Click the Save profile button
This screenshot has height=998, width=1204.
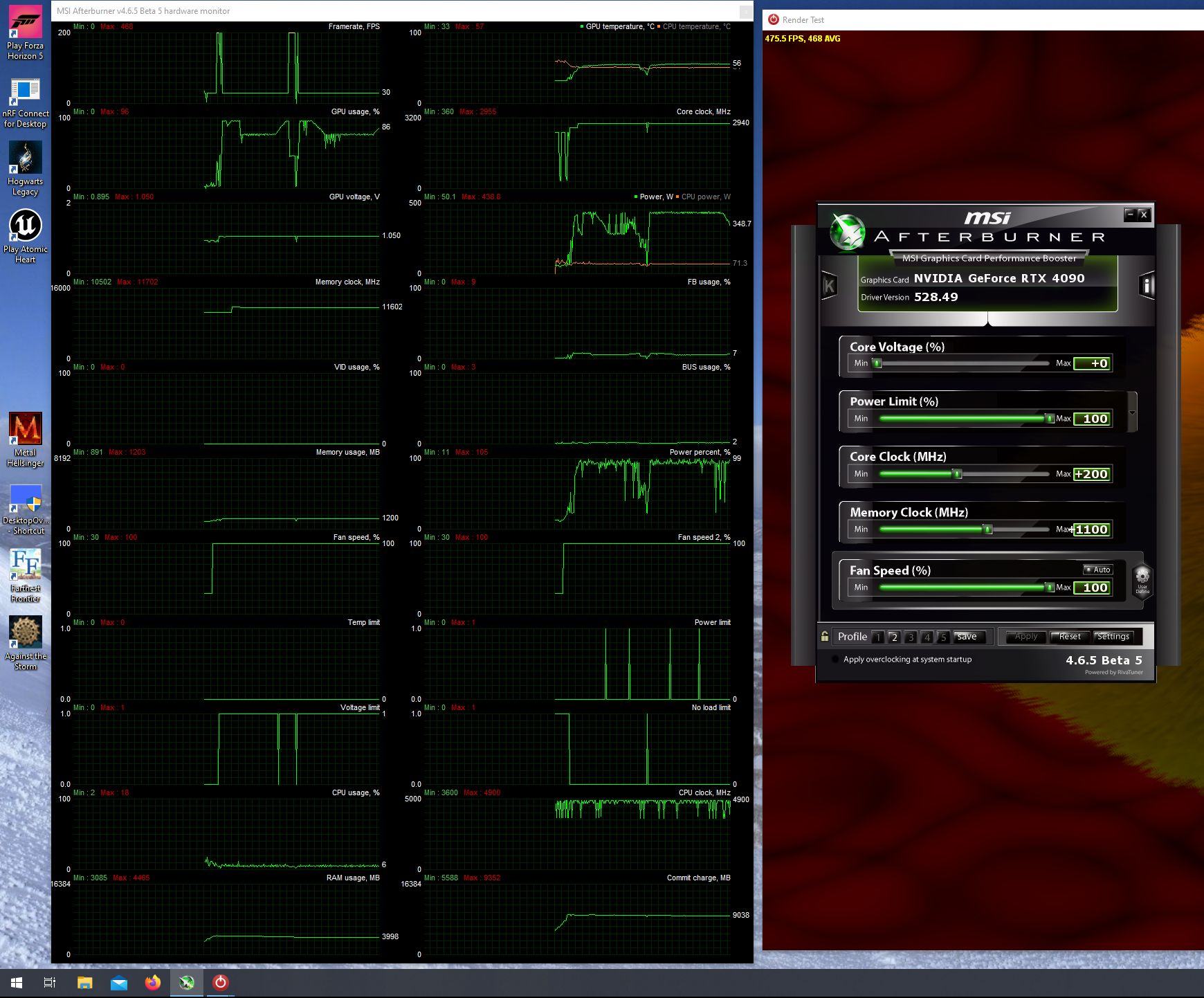pos(968,637)
